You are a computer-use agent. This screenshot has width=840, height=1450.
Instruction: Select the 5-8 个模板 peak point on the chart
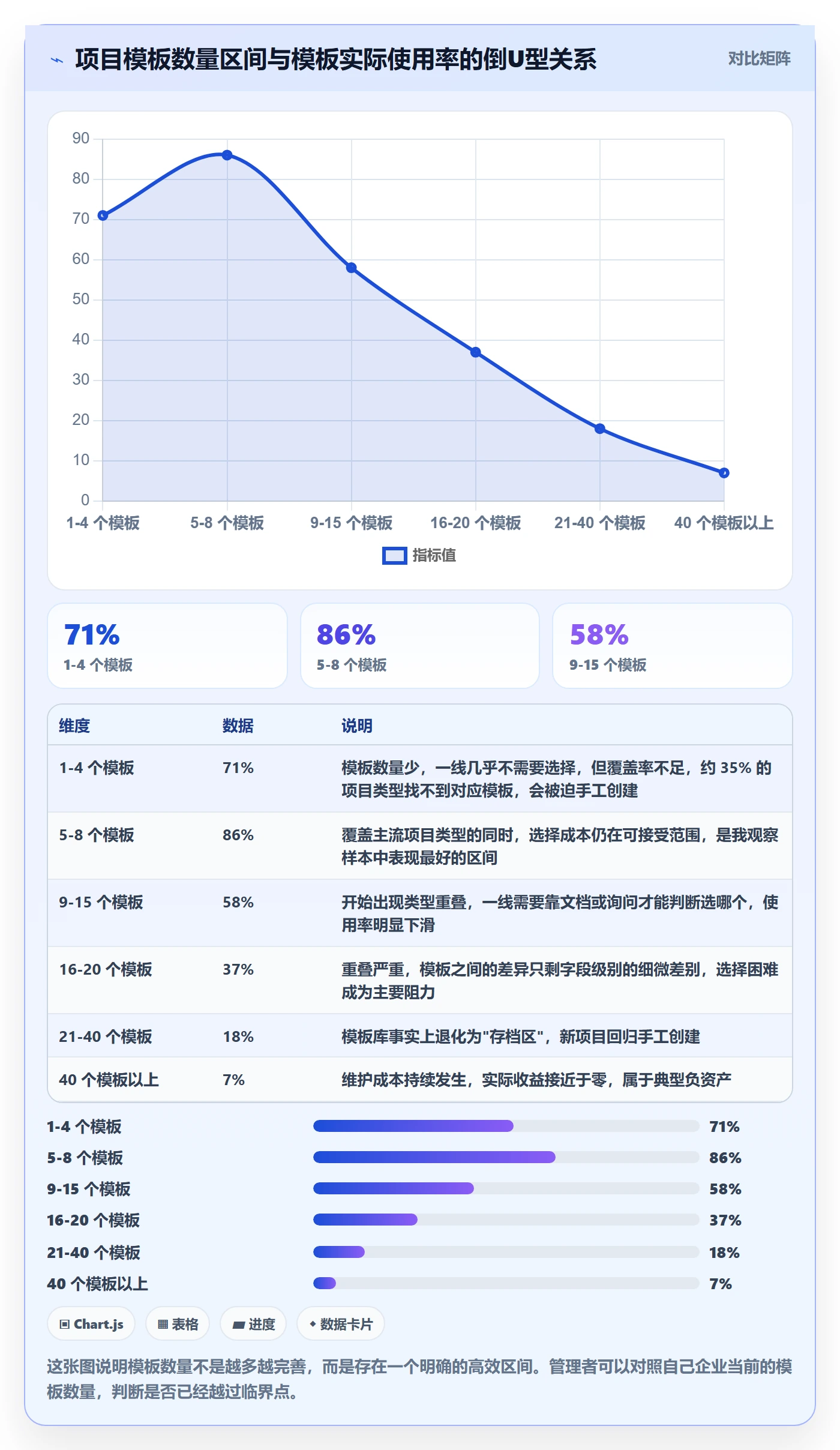pos(227,155)
